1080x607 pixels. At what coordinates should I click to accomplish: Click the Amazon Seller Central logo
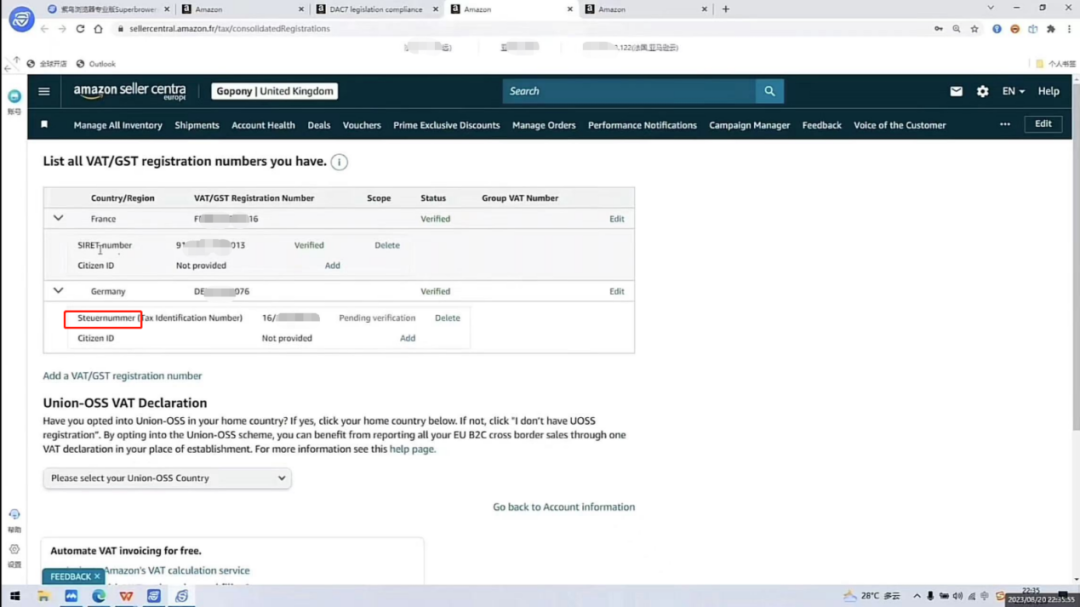click(129, 92)
